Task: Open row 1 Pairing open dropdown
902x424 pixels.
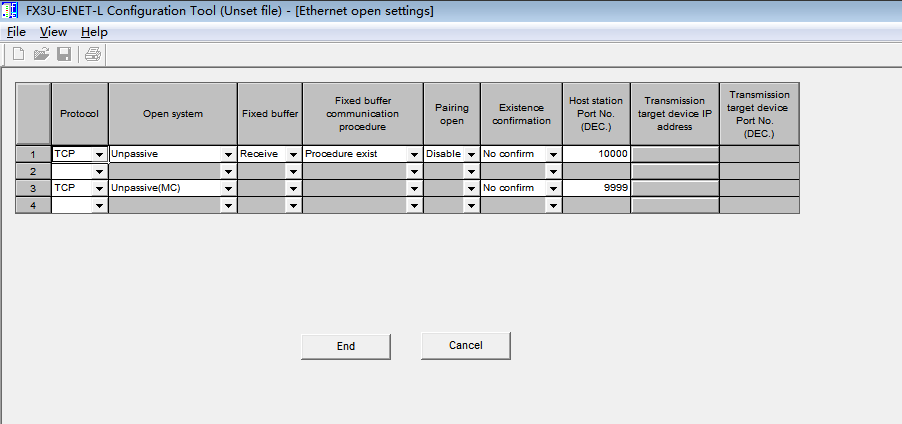Action: tap(471, 155)
